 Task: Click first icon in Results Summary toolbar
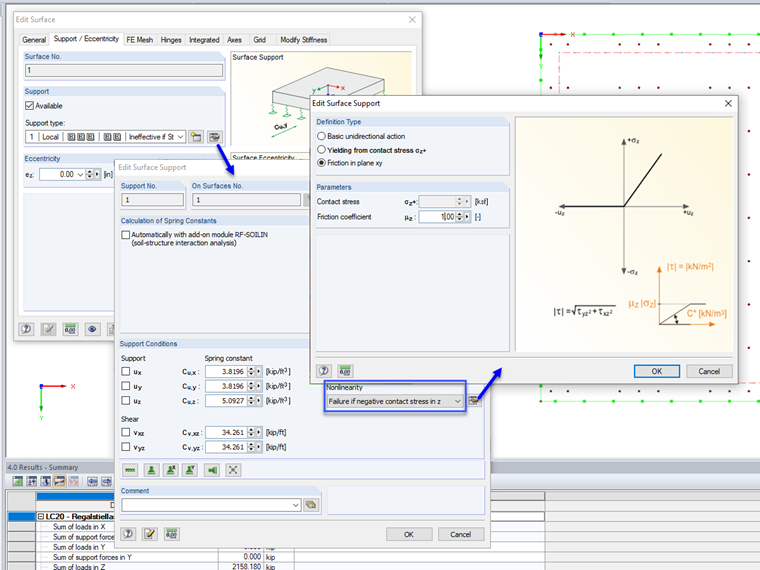[18, 481]
